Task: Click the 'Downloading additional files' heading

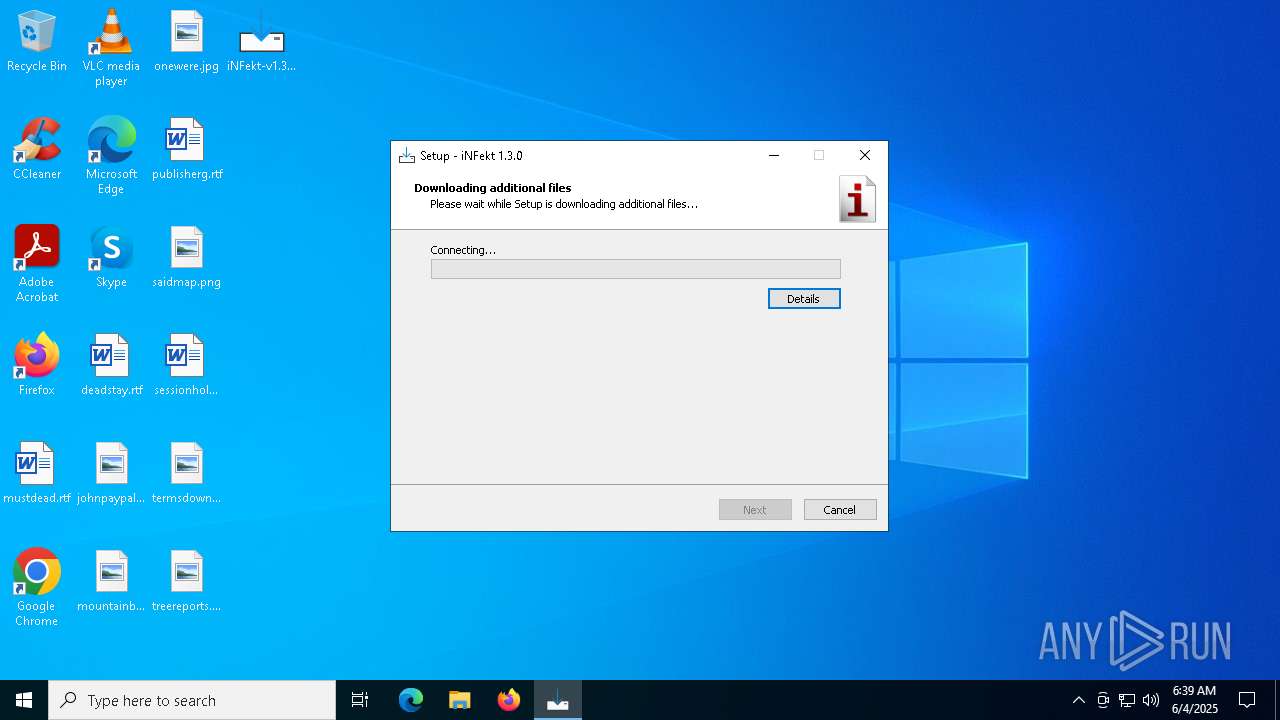Action: 493,188
